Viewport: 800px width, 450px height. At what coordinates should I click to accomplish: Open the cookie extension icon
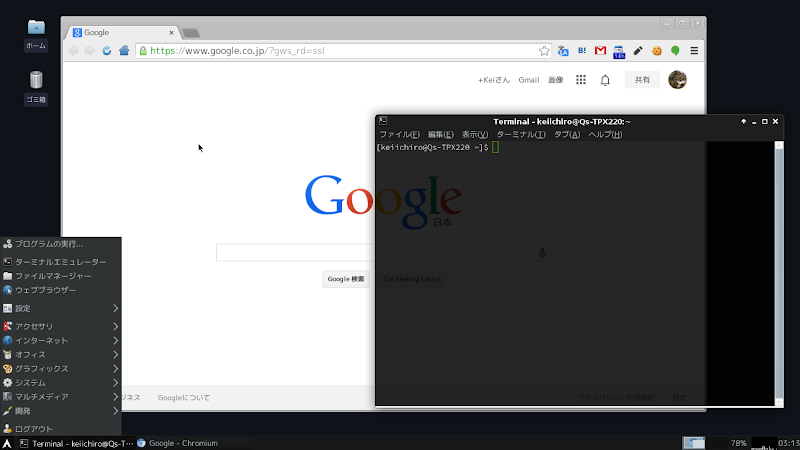pos(657,51)
